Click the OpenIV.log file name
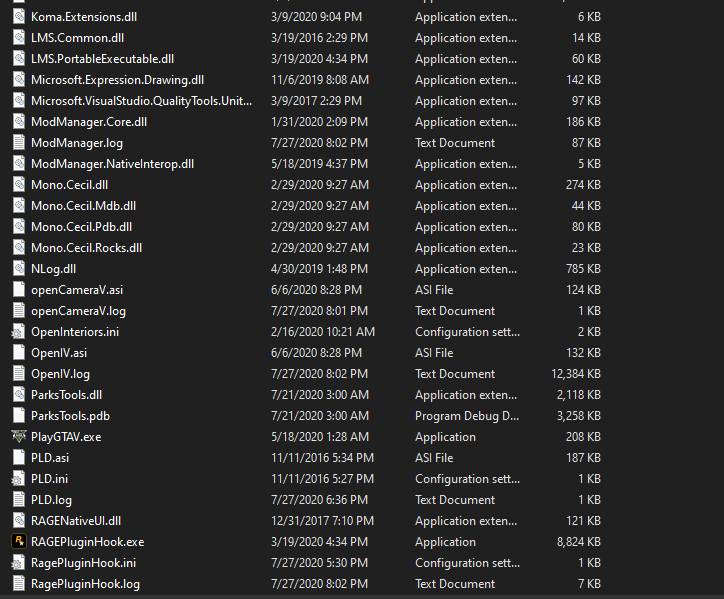724x599 pixels. pyautogui.click(x=60, y=374)
